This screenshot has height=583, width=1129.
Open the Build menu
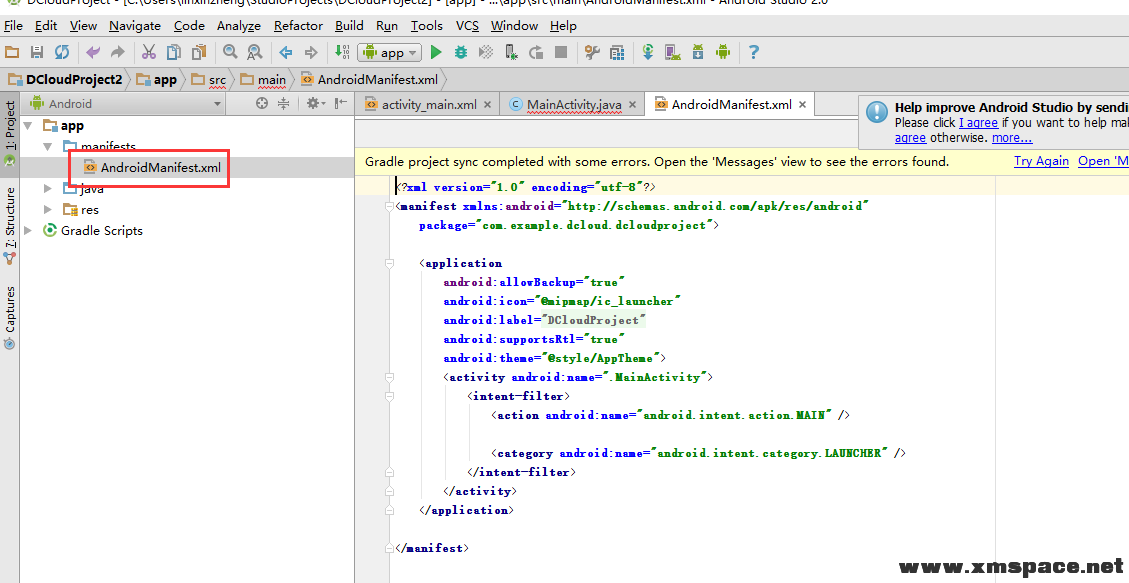(x=349, y=26)
